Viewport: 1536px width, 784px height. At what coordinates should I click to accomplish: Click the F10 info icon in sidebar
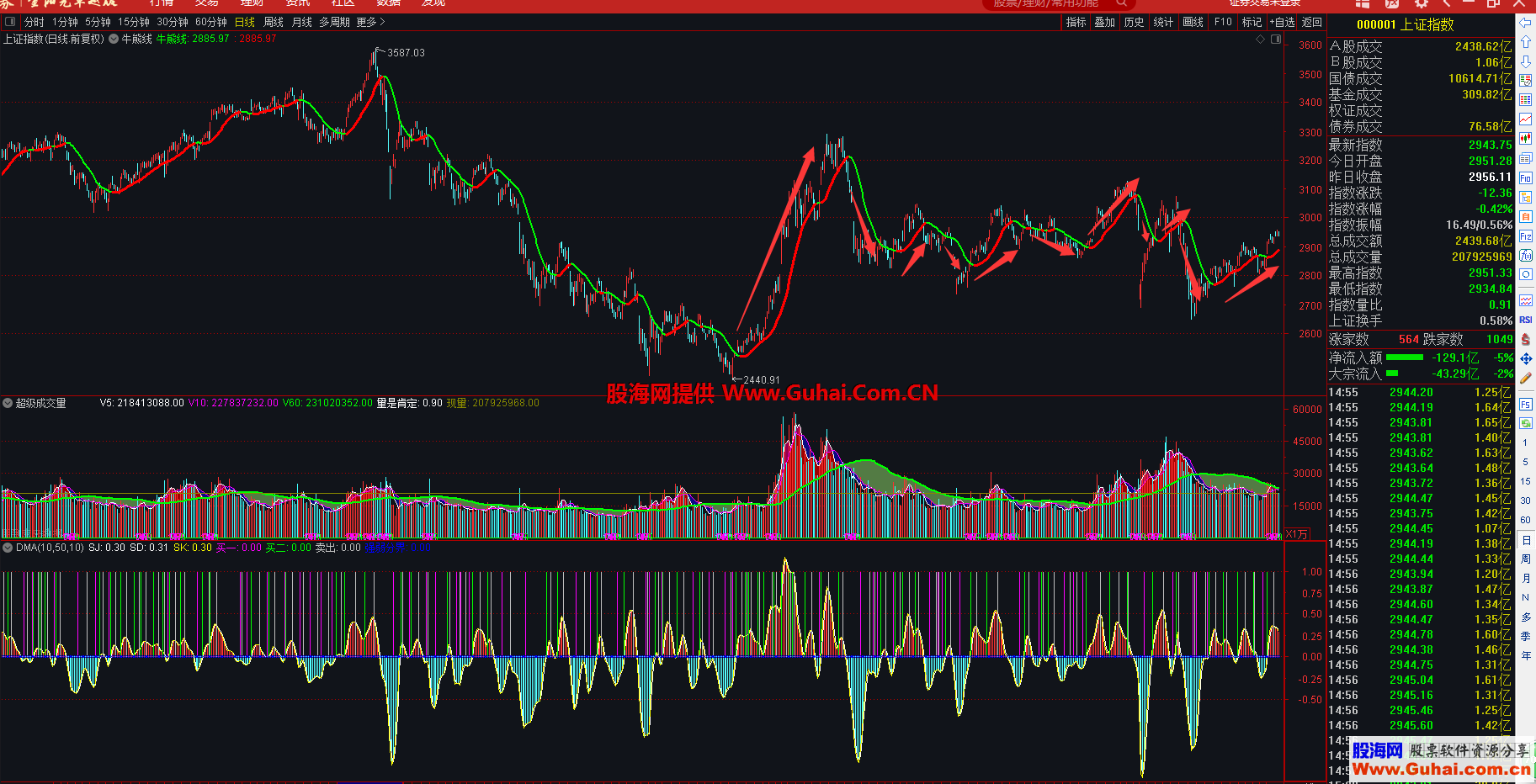tap(1525, 178)
